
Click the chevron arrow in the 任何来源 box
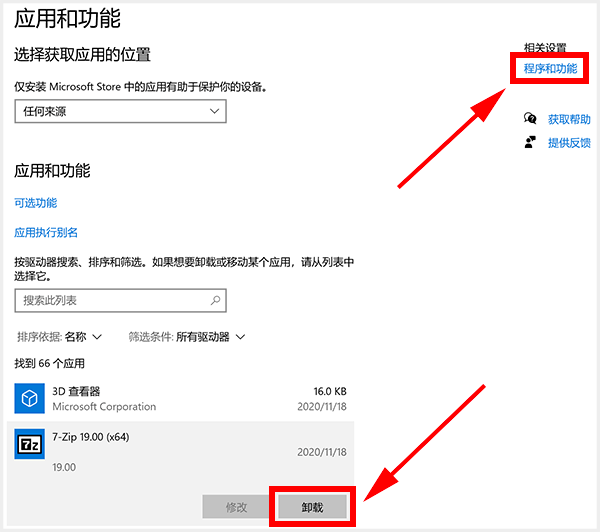(x=215, y=112)
